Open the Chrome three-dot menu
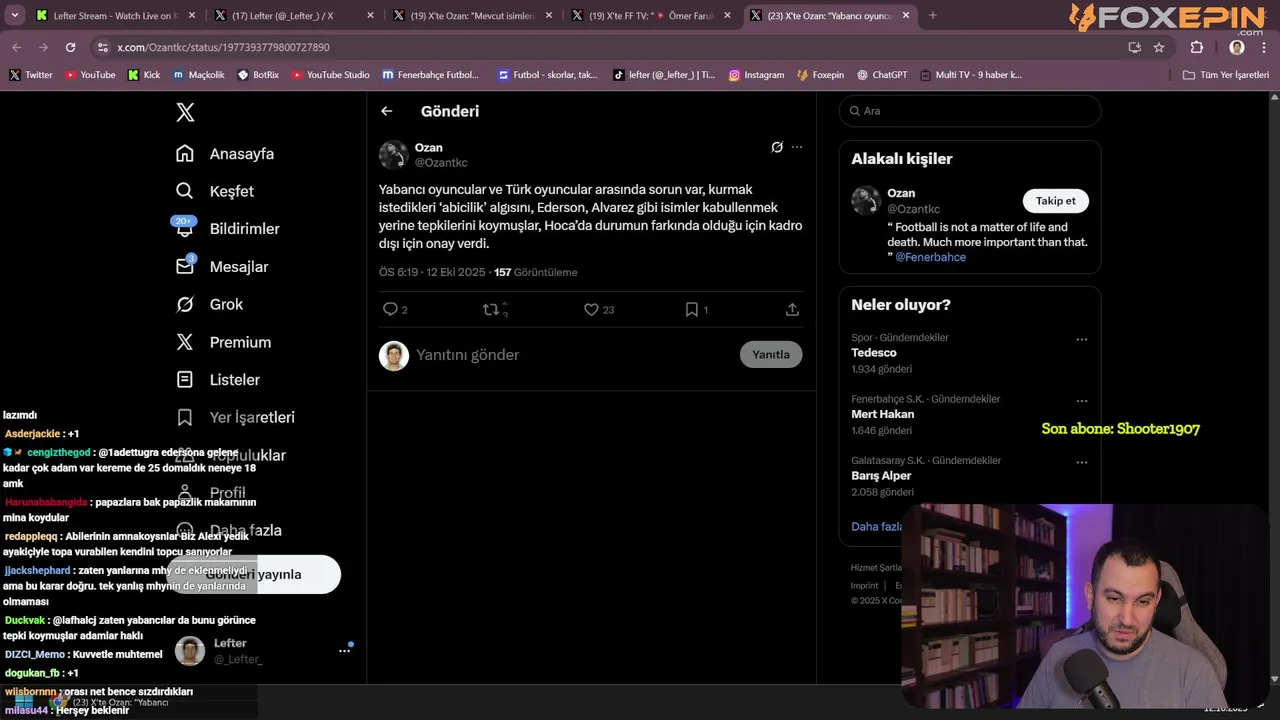 point(1264,47)
